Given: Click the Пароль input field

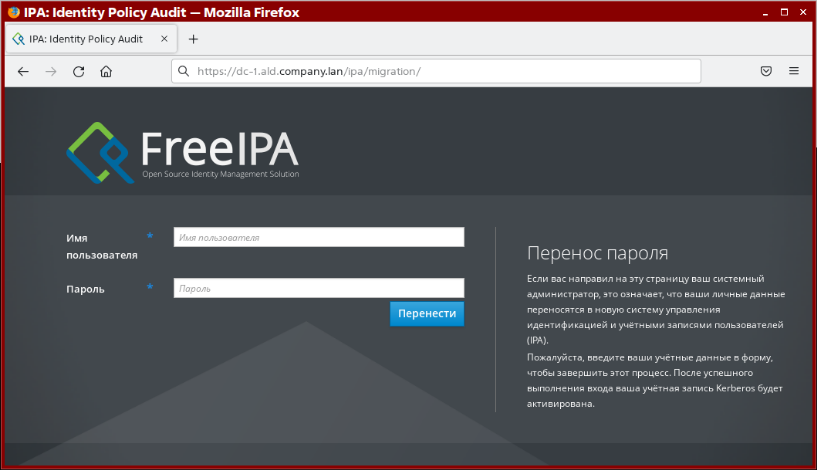Looking at the screenshot, I should click(x=318, y=289).
